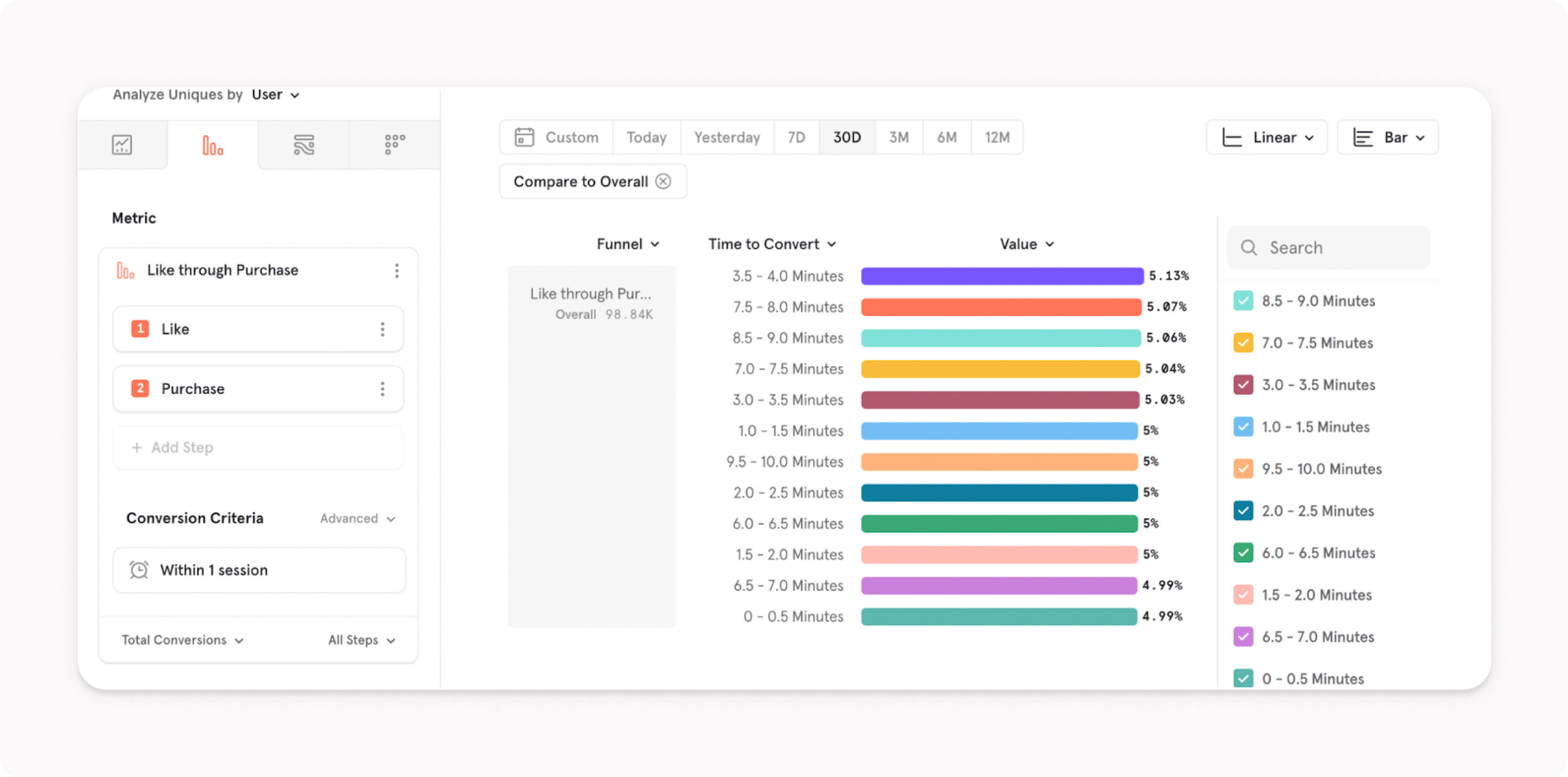Open the Bar chart type dropdown
Image resolution: width=1568 pixels, height=777 pixels.
coord(1387,138)
